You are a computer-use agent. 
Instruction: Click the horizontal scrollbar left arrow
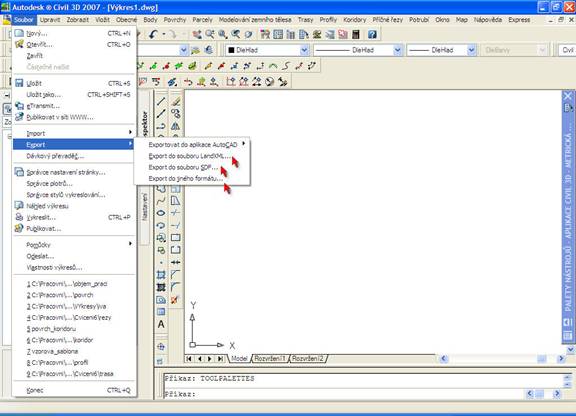[x=444, y=359]
